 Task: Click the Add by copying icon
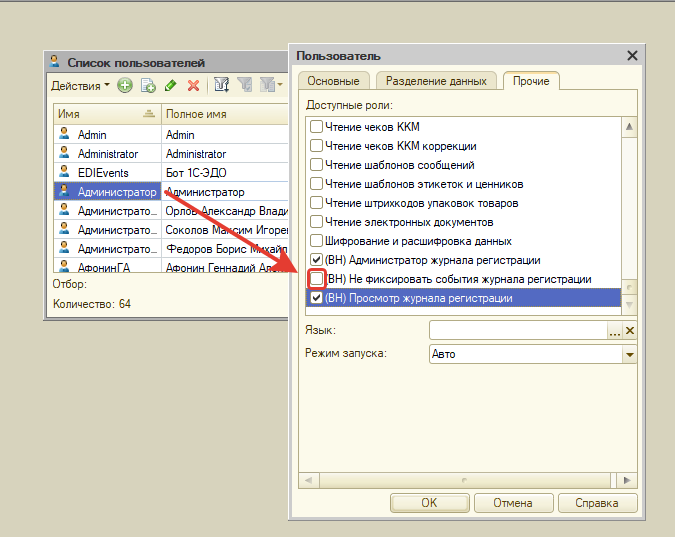148,86
